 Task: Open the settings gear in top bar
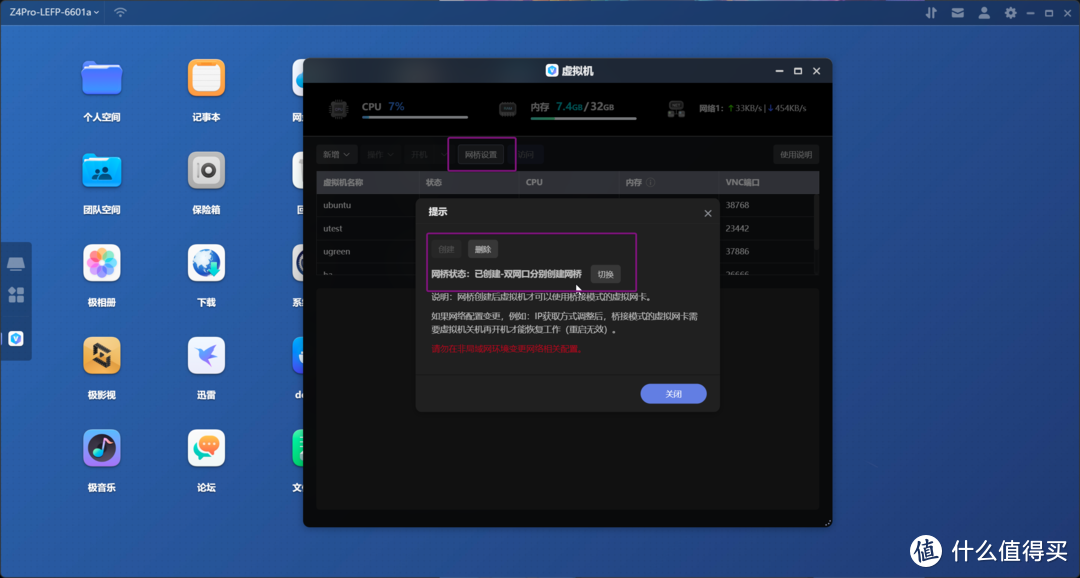[x=1010, y=13]
